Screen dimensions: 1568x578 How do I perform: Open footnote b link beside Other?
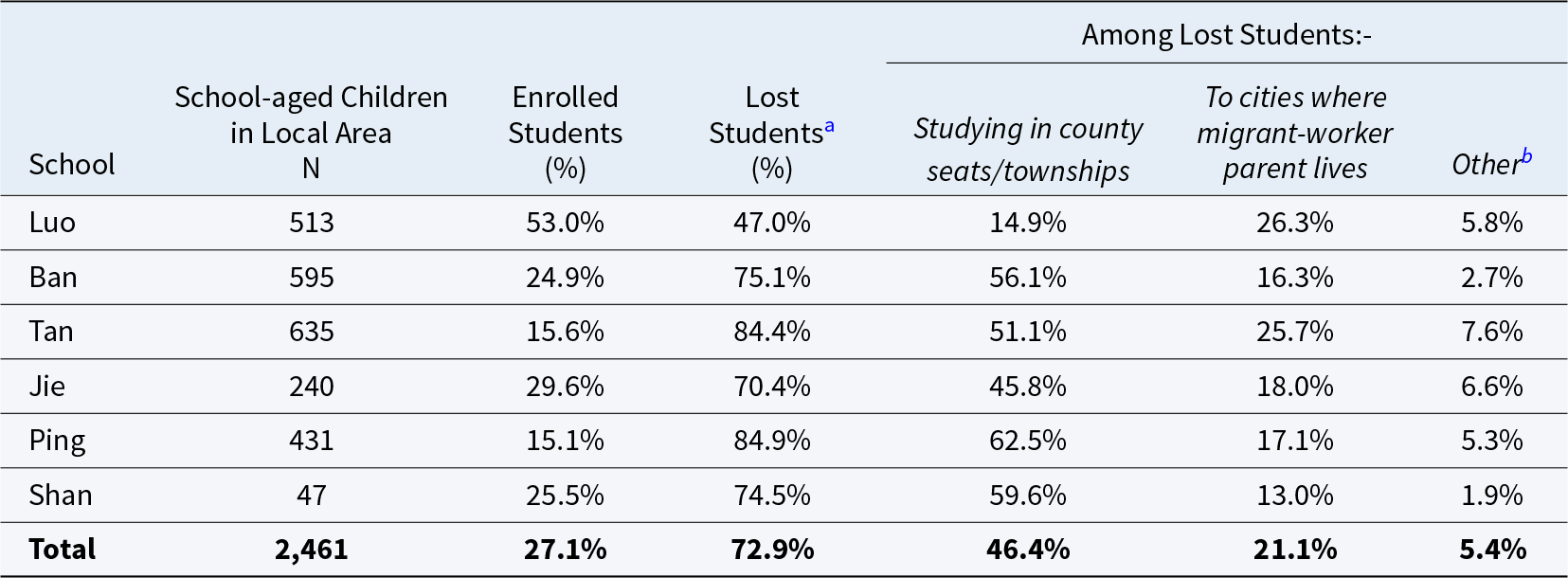pos(1526,156)
